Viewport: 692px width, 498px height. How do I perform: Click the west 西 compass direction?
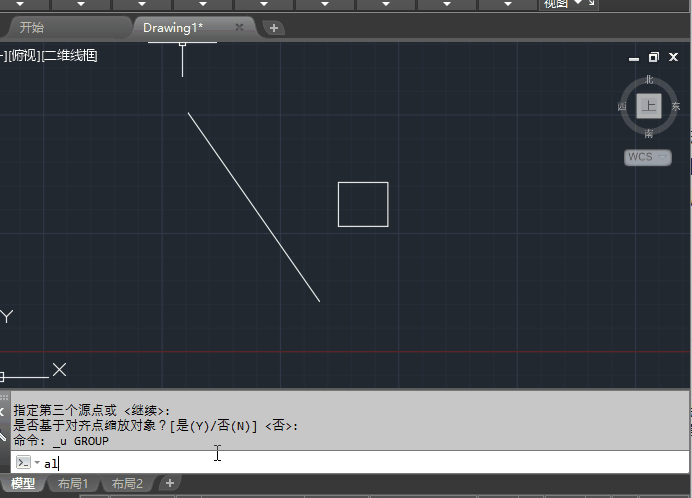622,106
